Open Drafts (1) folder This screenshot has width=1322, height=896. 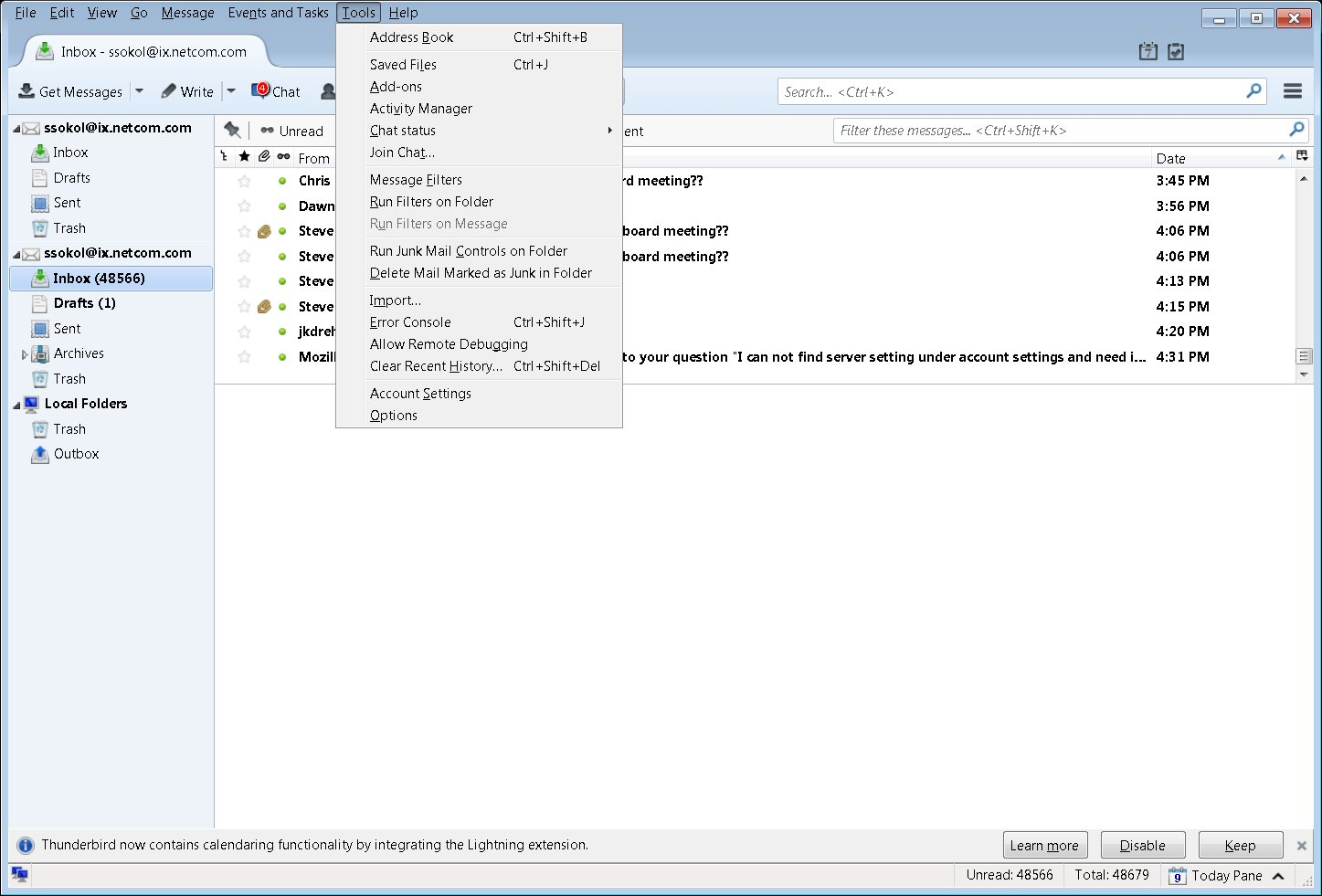click(x=84, y=303)
